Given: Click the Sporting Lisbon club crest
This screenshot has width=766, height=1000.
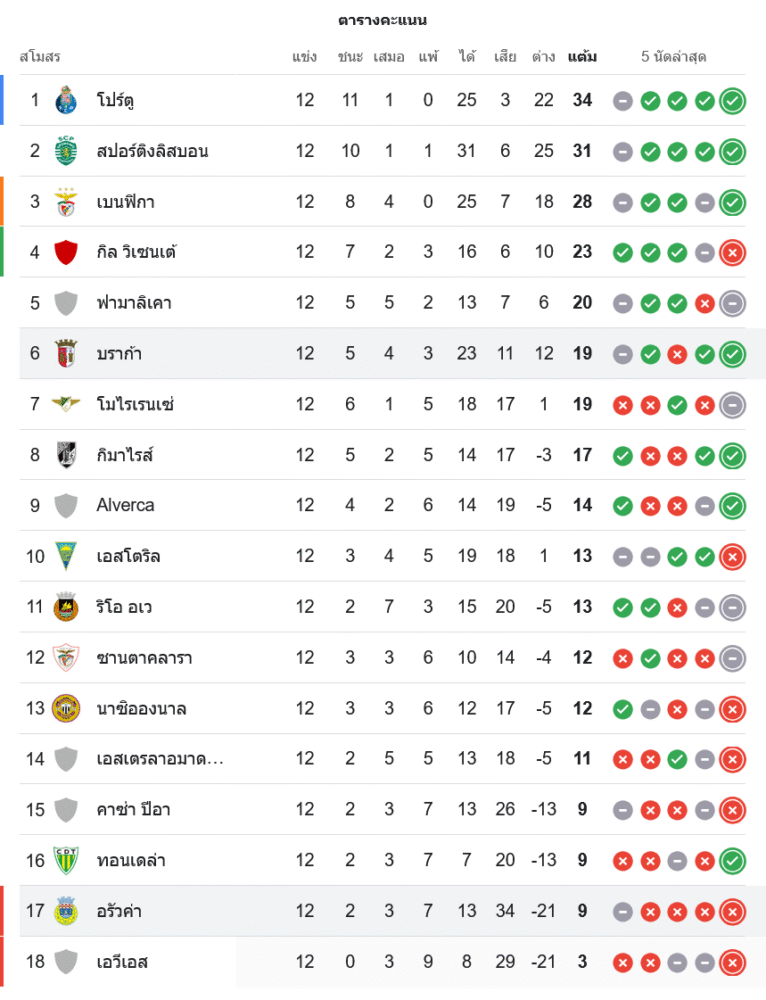Looking at the screenshot, I should (x=66, y=151).
